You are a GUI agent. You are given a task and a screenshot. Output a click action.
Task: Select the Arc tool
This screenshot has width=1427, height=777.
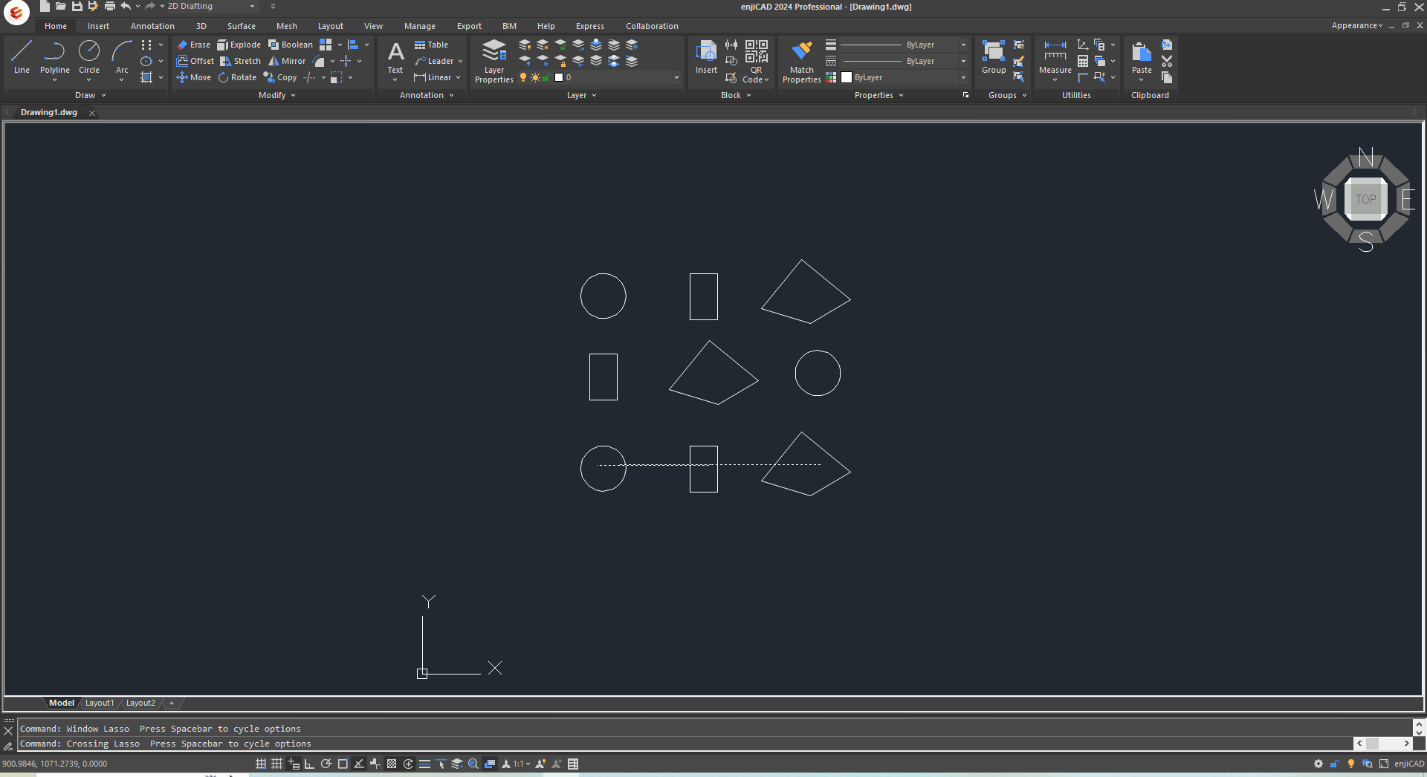[x=122, y=57]
